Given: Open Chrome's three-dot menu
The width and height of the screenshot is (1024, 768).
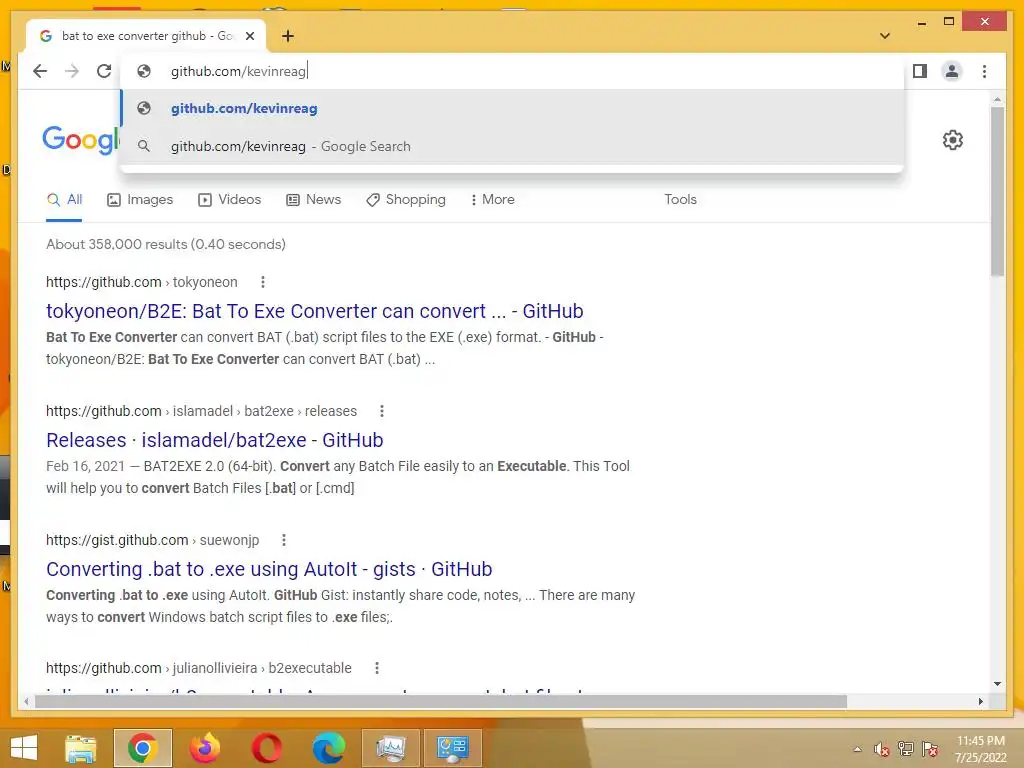Looking at the screenshot, I should click(x=984, y=71).
